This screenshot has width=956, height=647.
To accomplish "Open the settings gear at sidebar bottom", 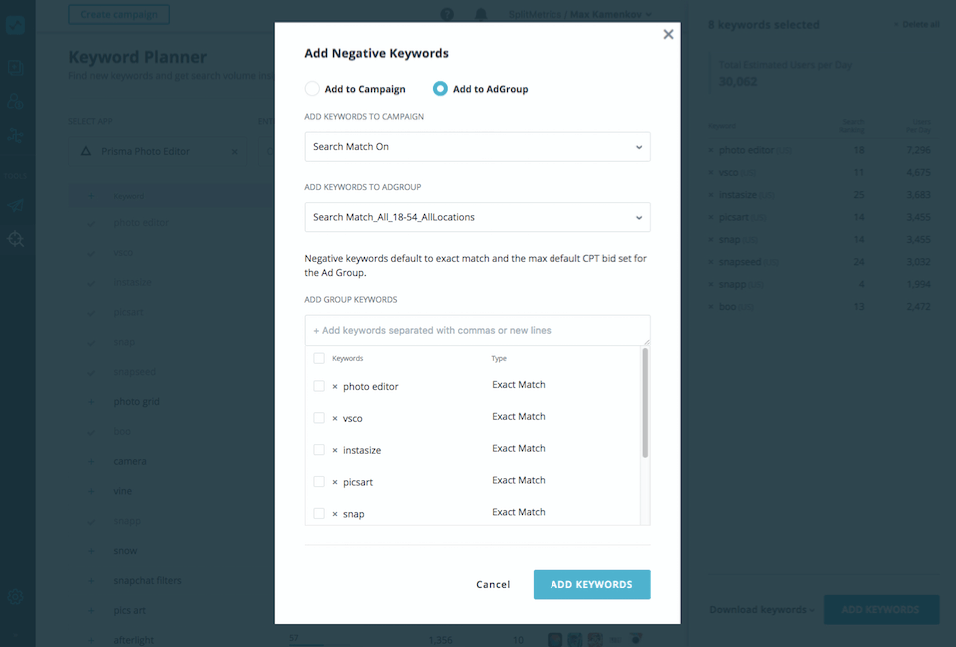I will coord(15,596).
